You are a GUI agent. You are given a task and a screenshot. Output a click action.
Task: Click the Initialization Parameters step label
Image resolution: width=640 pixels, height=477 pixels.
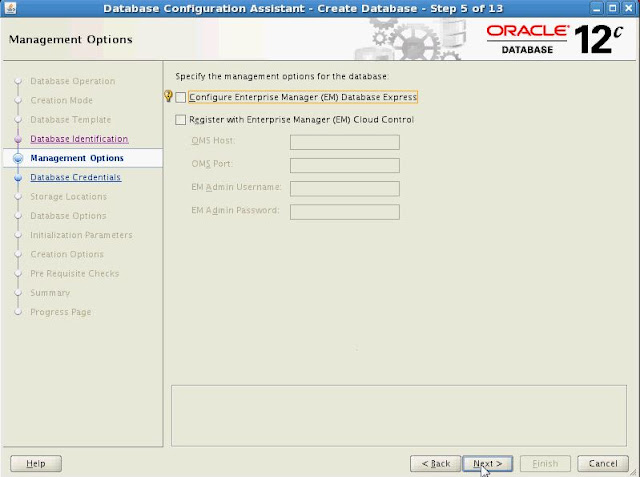tap(81, 235)
